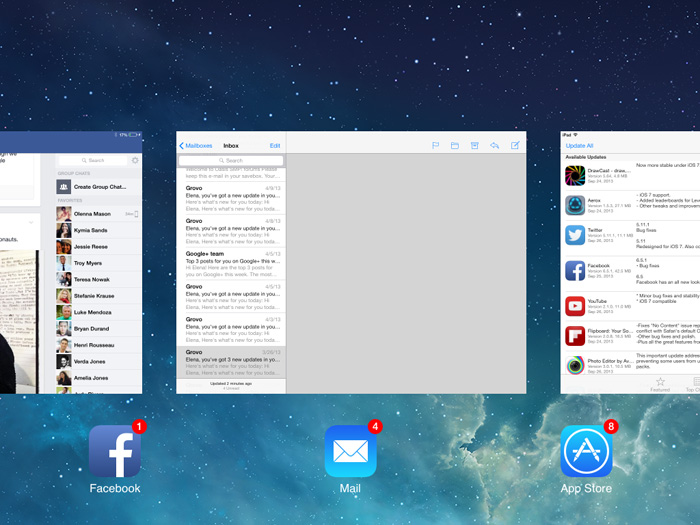Select Olenna Mason in Facebook favorites
This screenshot has width=700, height=525.
[98, 214]
